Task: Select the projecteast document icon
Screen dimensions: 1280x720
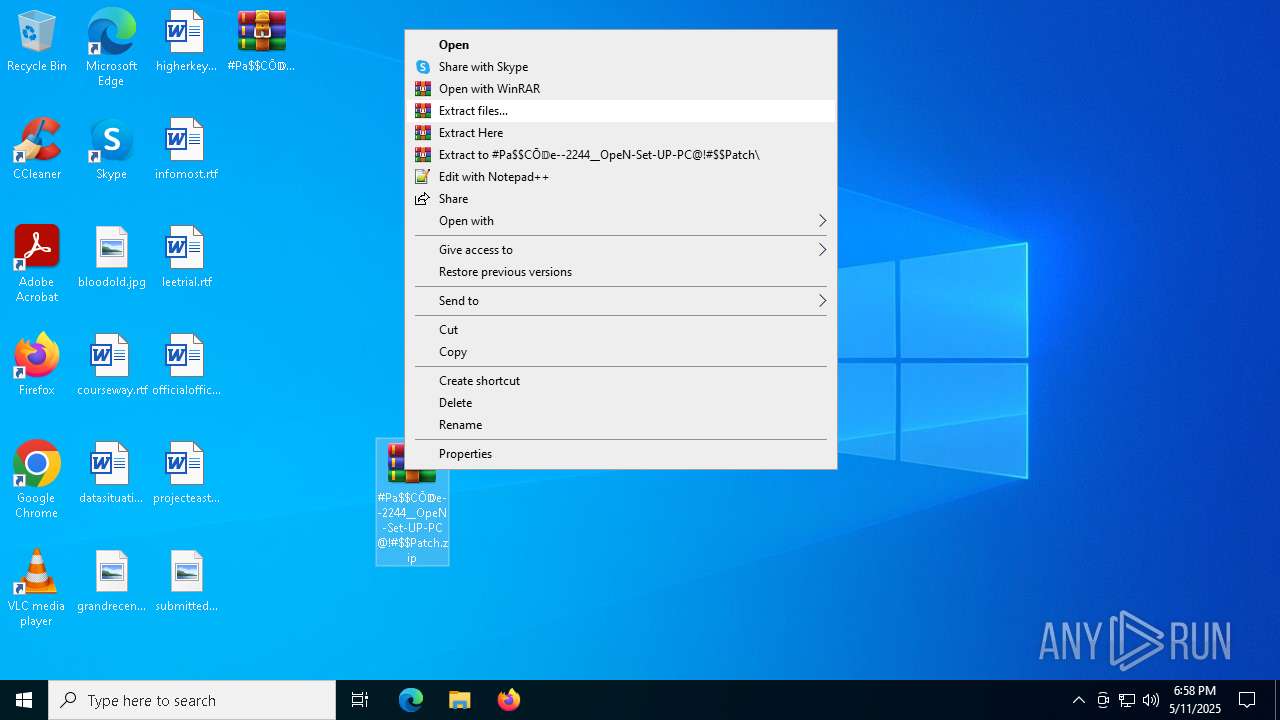Action: (186, 474)
